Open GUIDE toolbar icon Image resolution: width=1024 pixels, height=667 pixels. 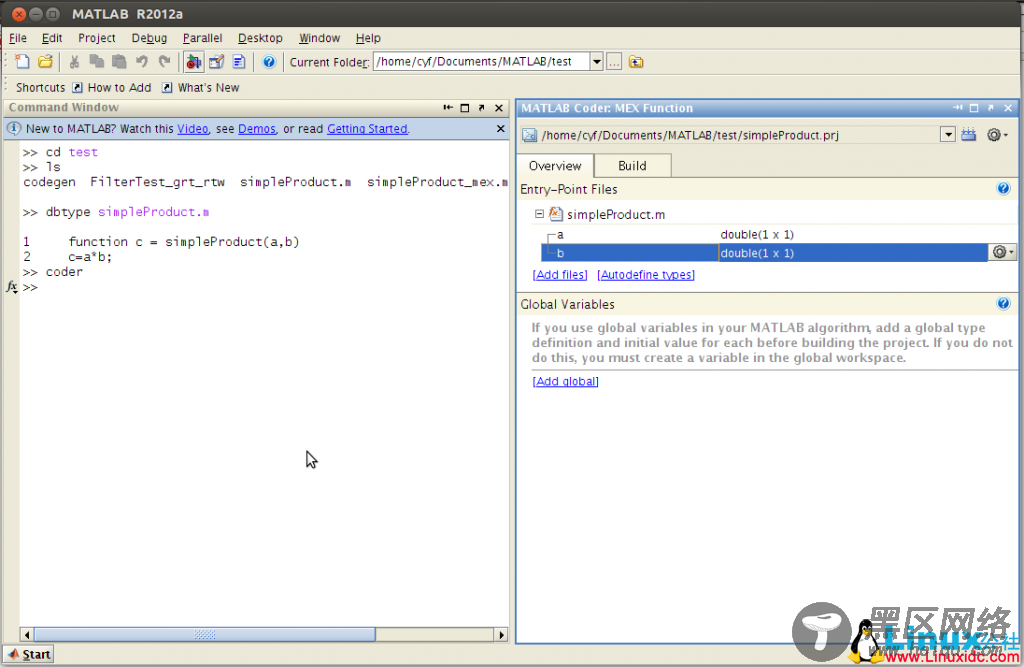coord(216,62)
